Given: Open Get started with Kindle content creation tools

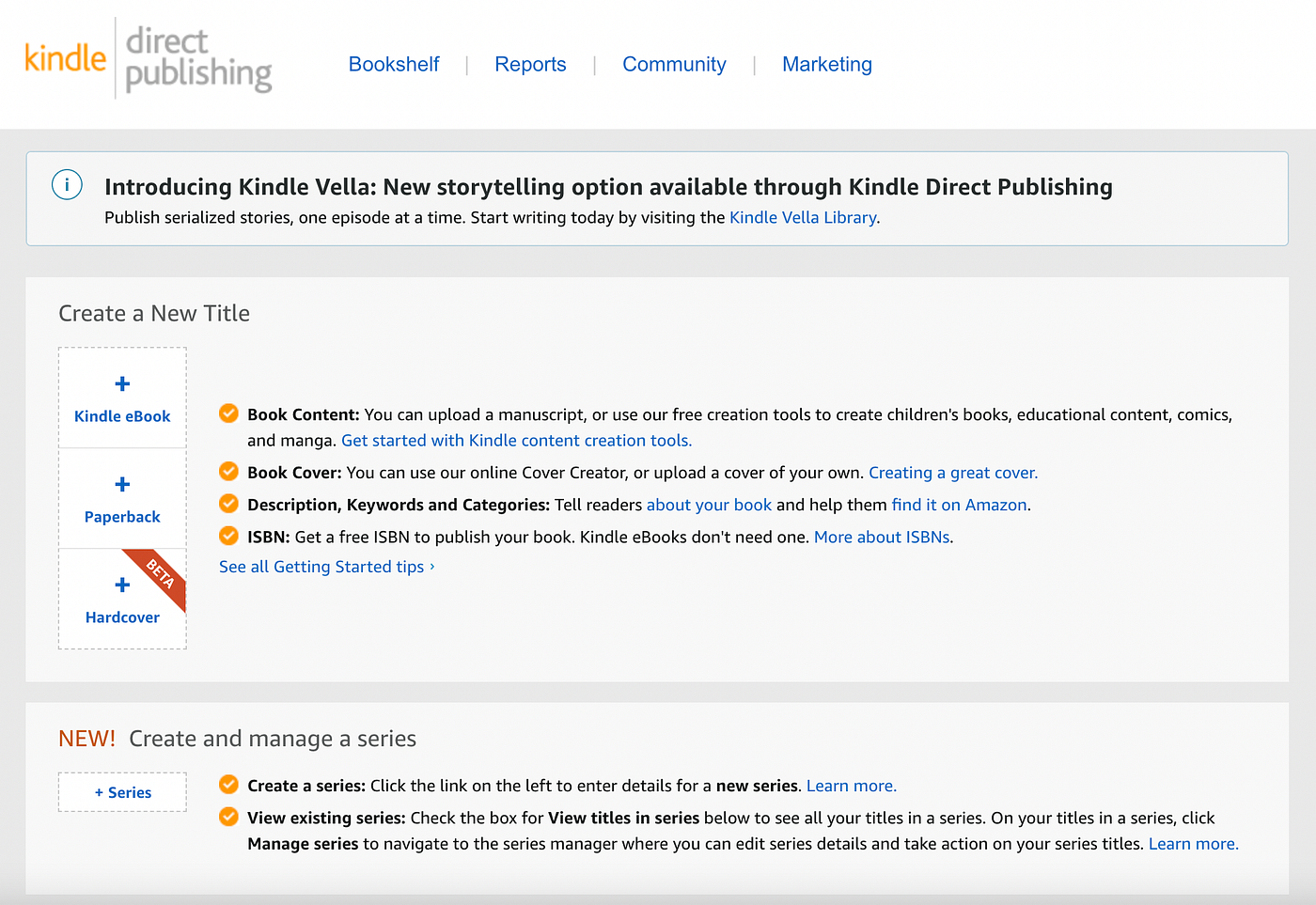Looking at the screenshot, I should pyautogui.click(x=516, y=440).
